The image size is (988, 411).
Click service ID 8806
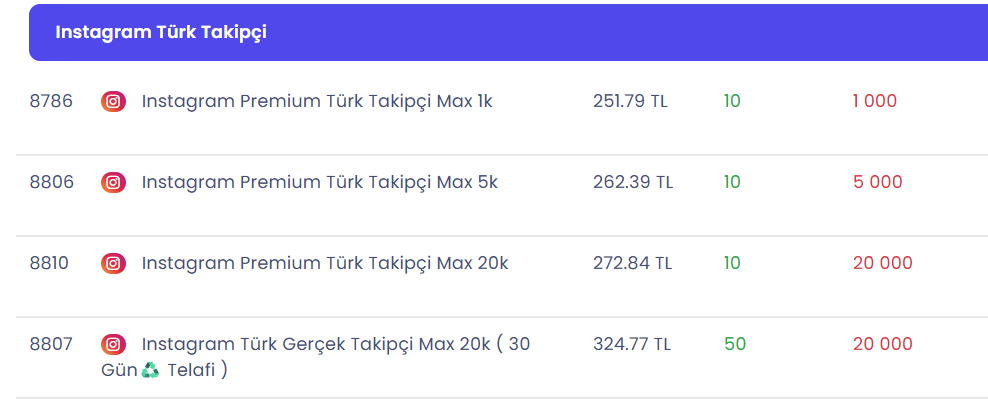tap(52, 182)
